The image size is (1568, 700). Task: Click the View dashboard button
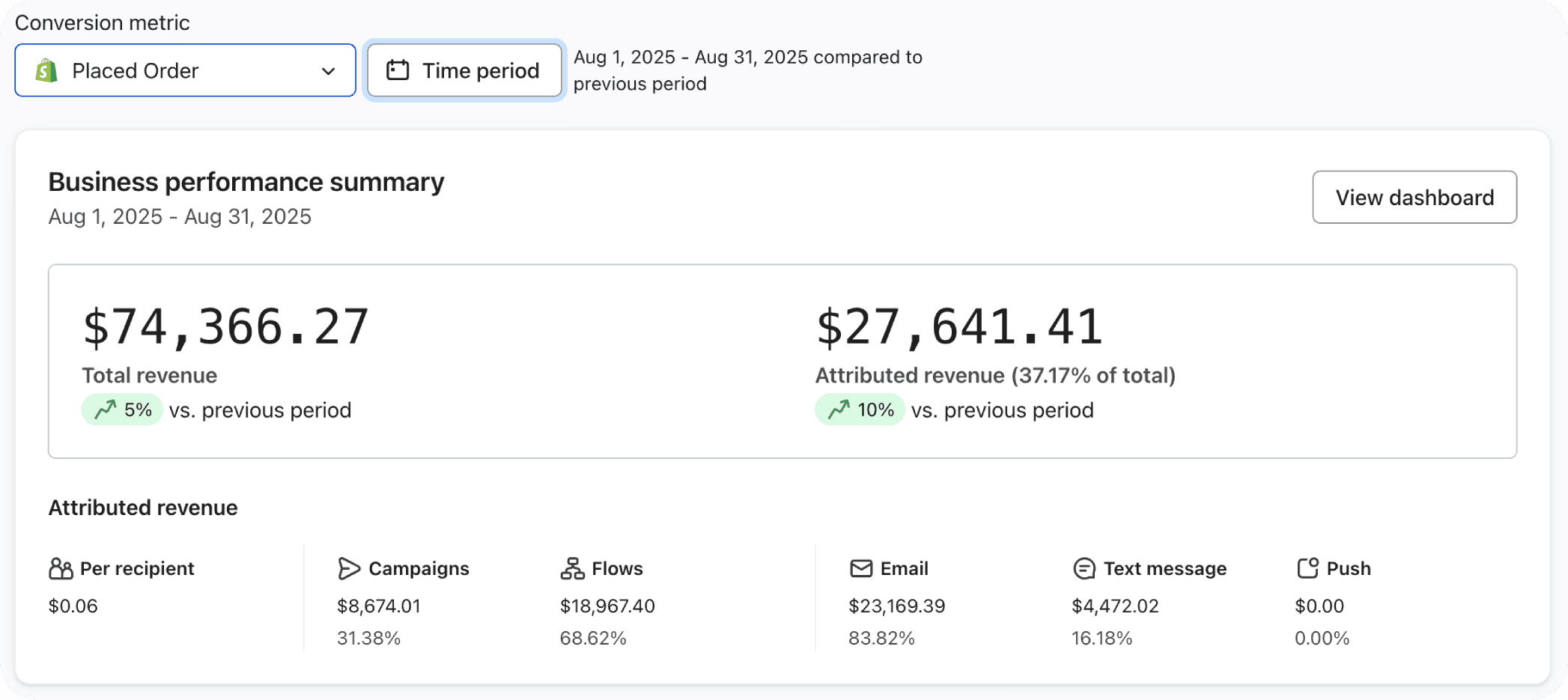(x=1414, y=197)
